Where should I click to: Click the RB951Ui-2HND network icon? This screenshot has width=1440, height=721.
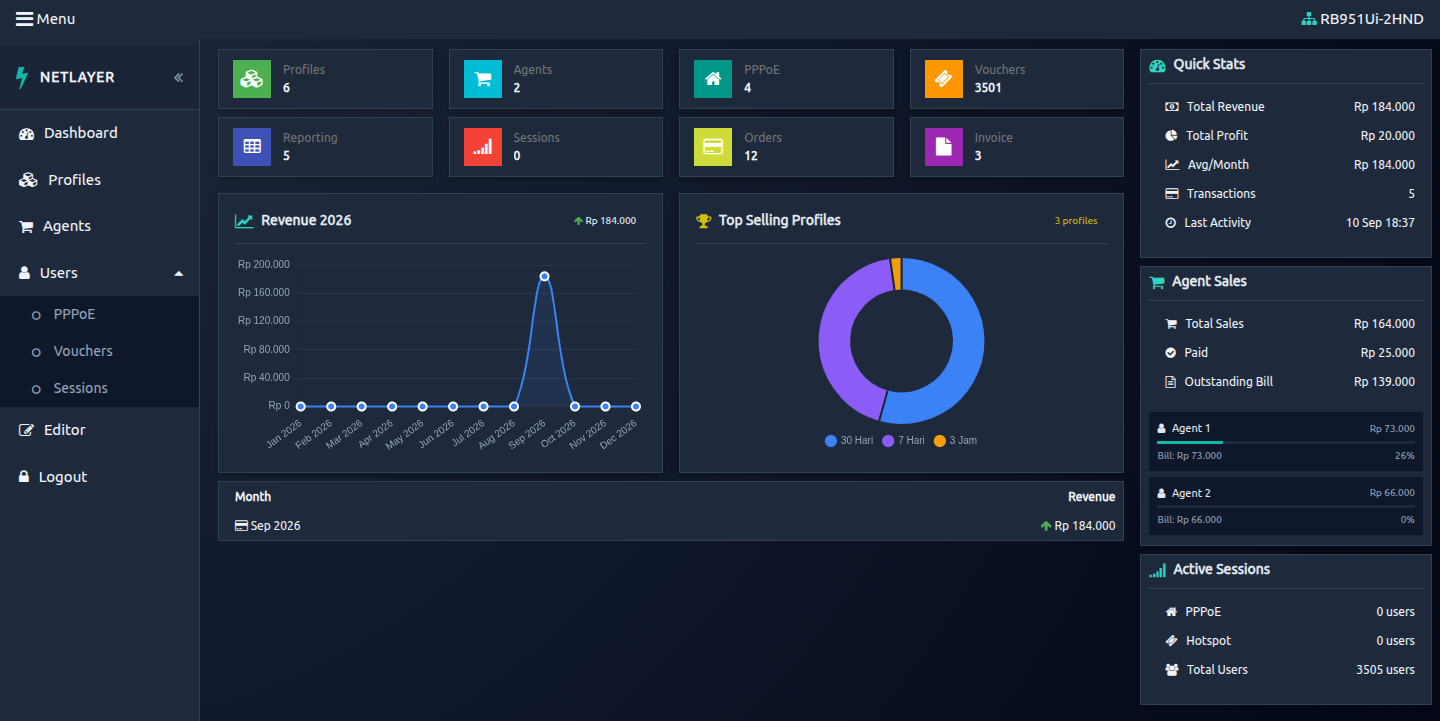tap(1309, 19)
